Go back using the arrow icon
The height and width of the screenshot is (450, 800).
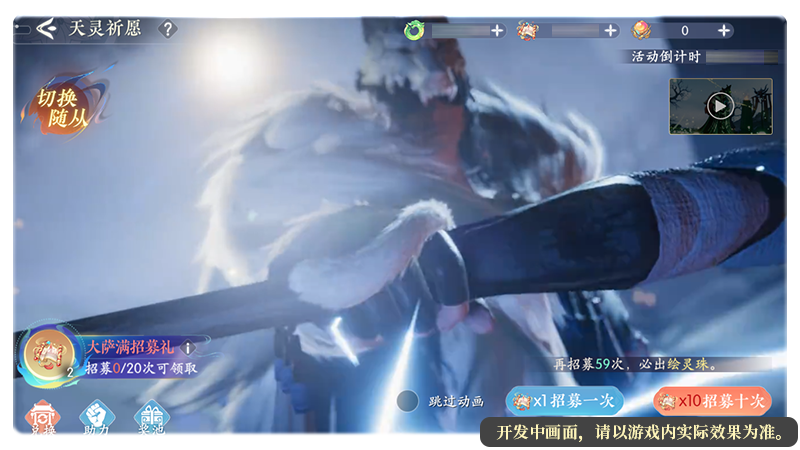[46, 29]
